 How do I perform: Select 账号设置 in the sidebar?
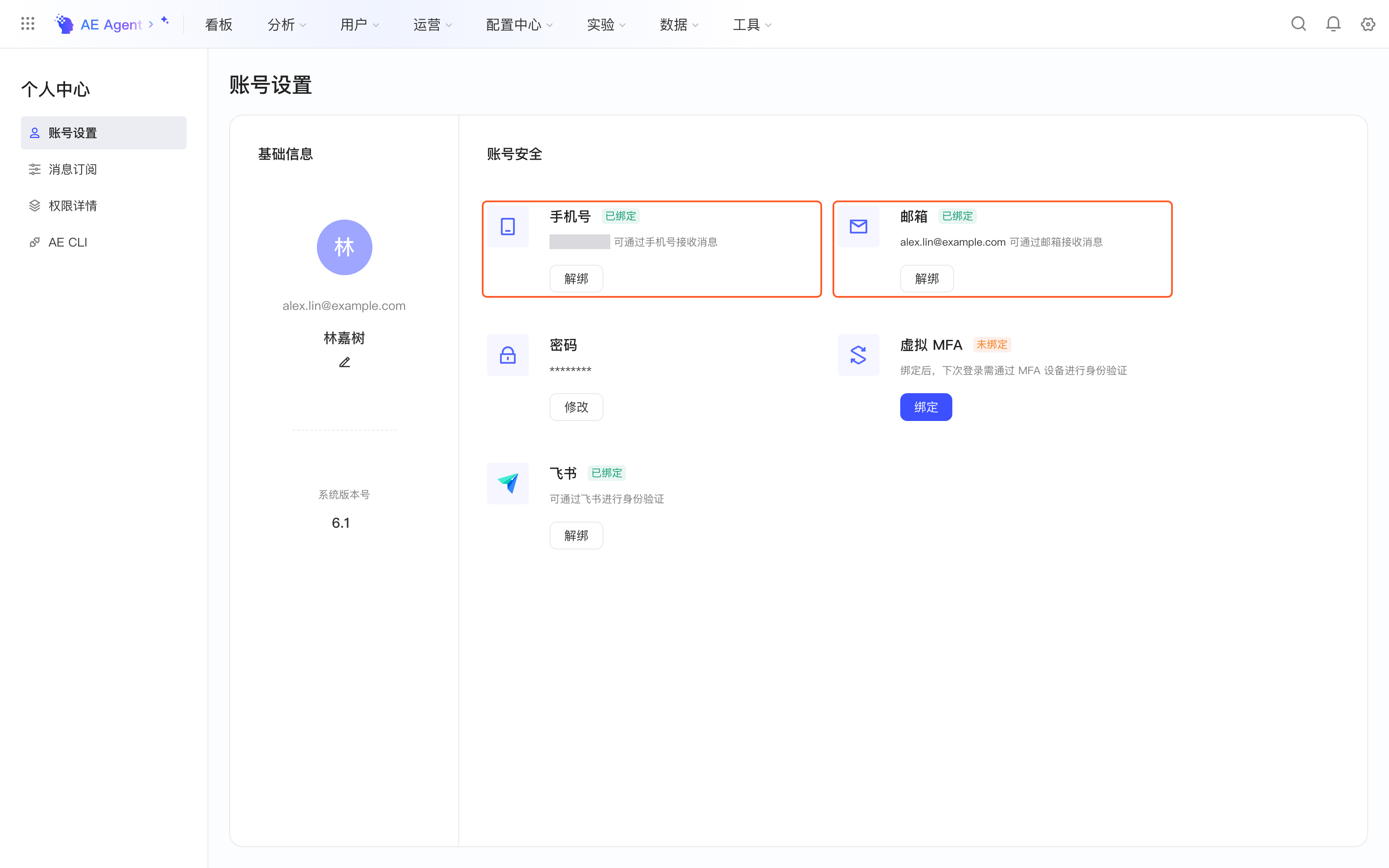[103, 133]
